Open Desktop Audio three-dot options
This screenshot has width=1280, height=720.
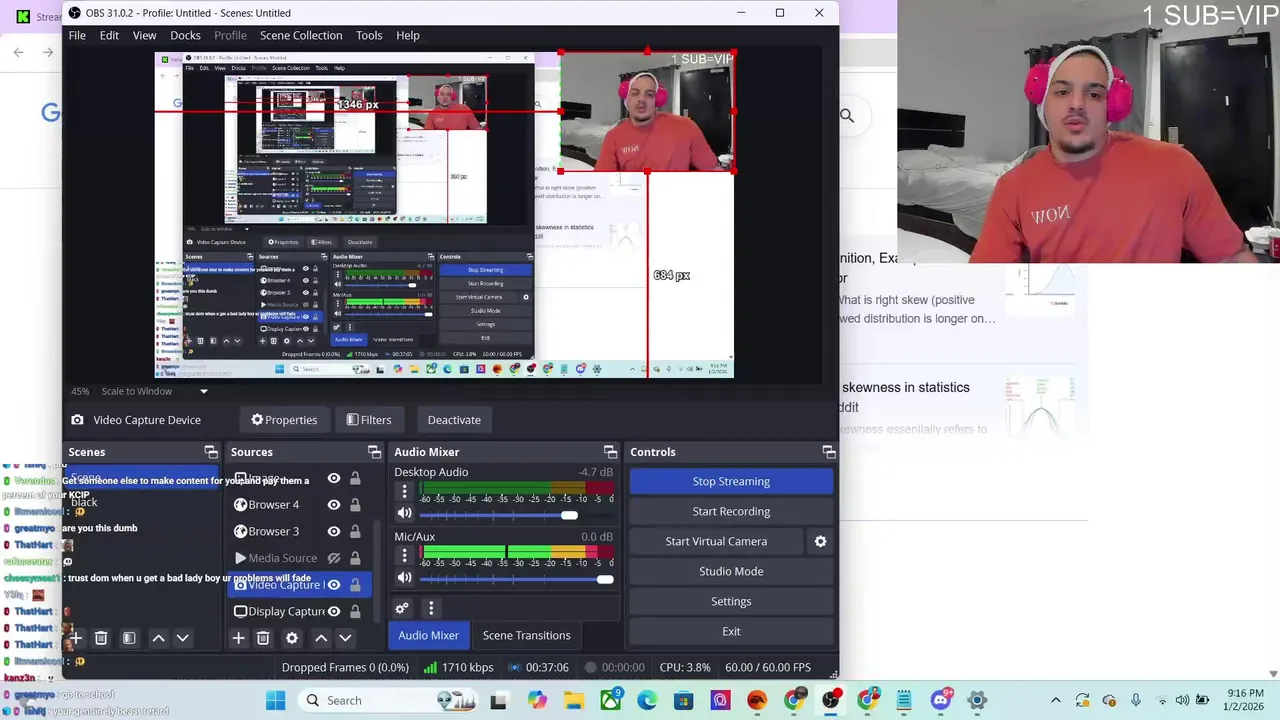tap(404, 491)
